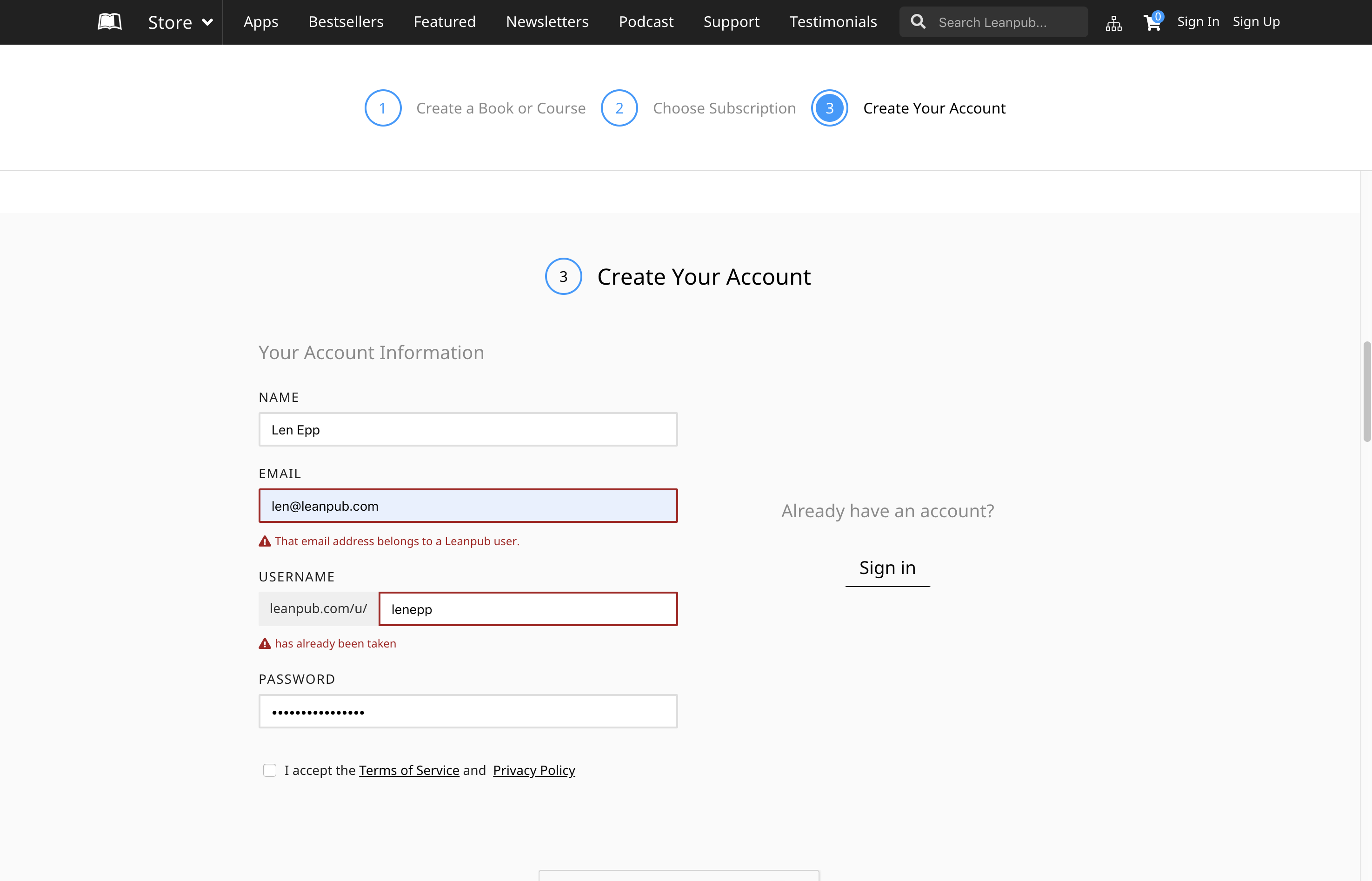Open the sitemap hierarchy icon
The width and height of the screenshot is (1372, 881).
1113,23
